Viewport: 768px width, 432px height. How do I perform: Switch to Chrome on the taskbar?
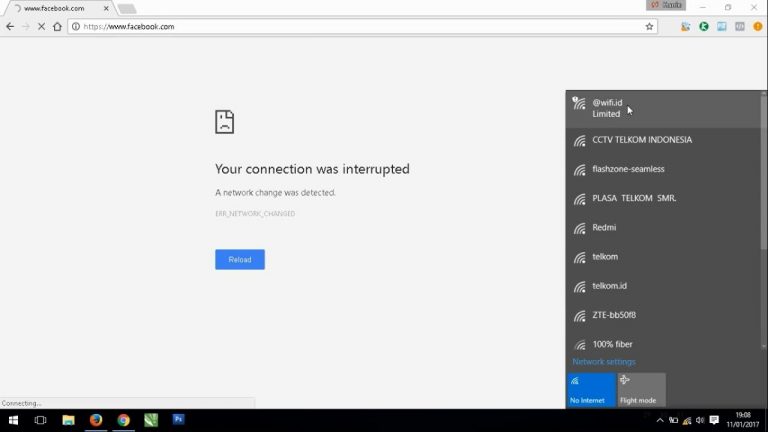point(123,420)
